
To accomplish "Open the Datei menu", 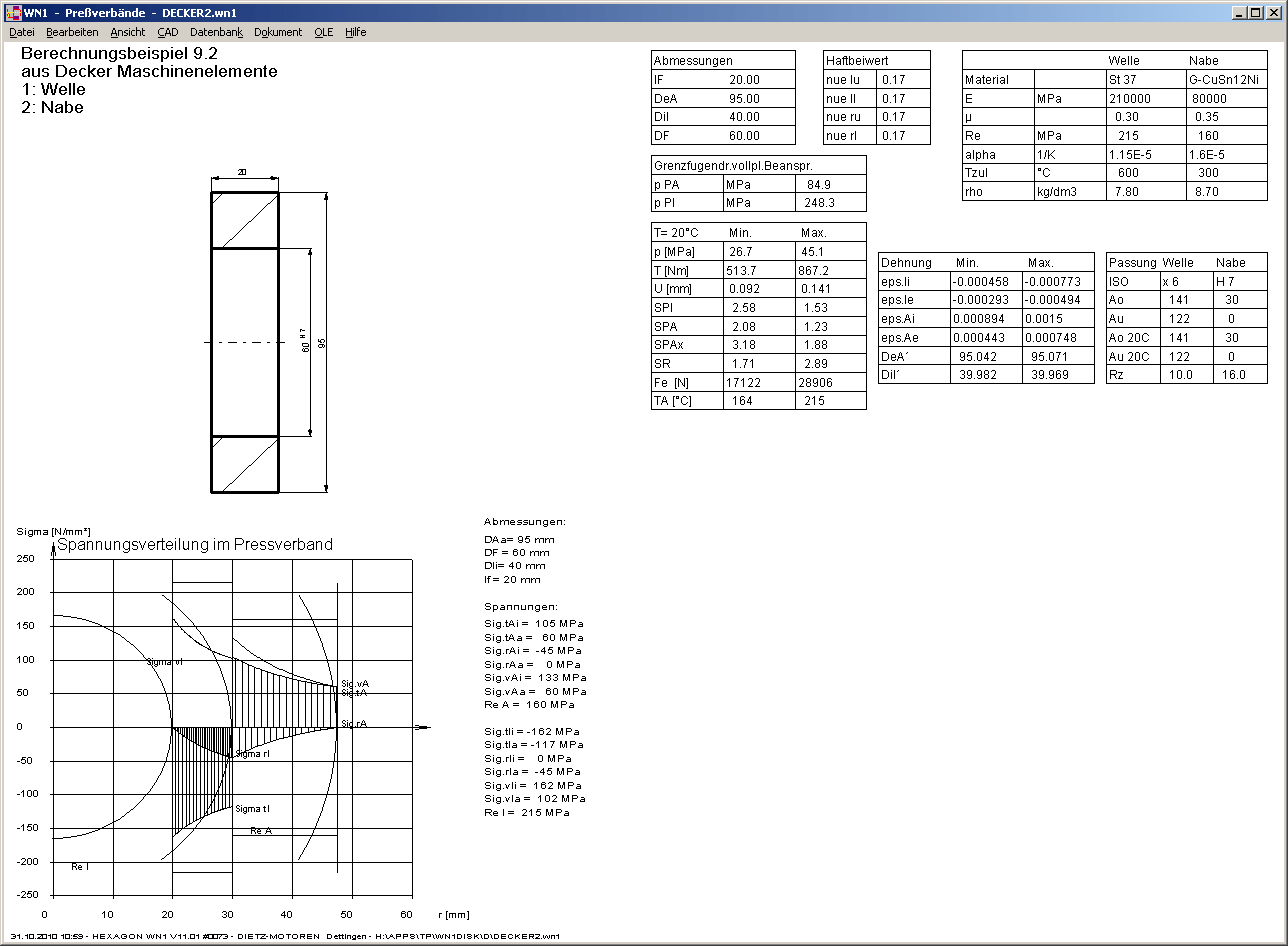I will tap(22, 32).
